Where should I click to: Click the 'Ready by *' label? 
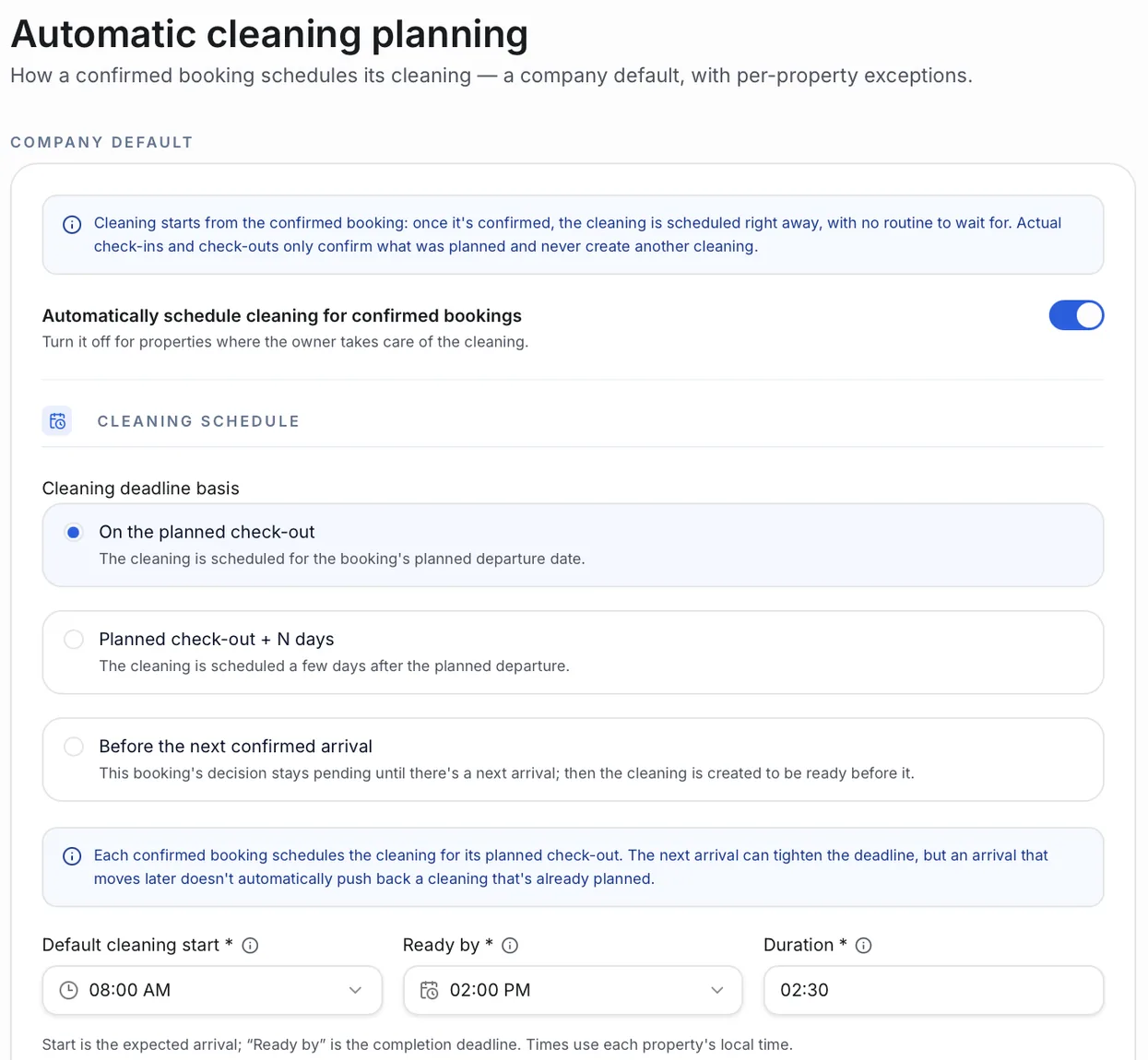[448, 945]
